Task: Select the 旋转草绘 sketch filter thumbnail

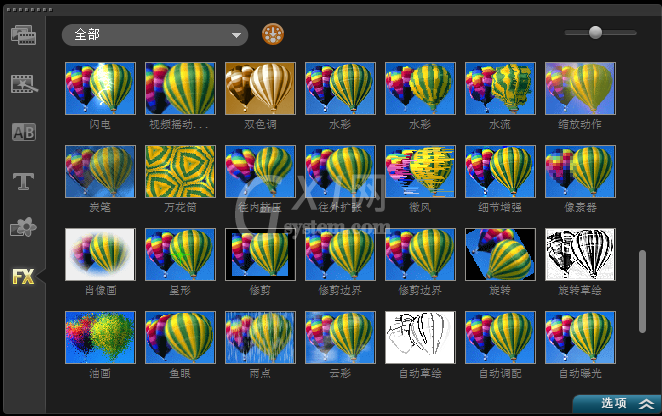Action: (x=581, y=254)
